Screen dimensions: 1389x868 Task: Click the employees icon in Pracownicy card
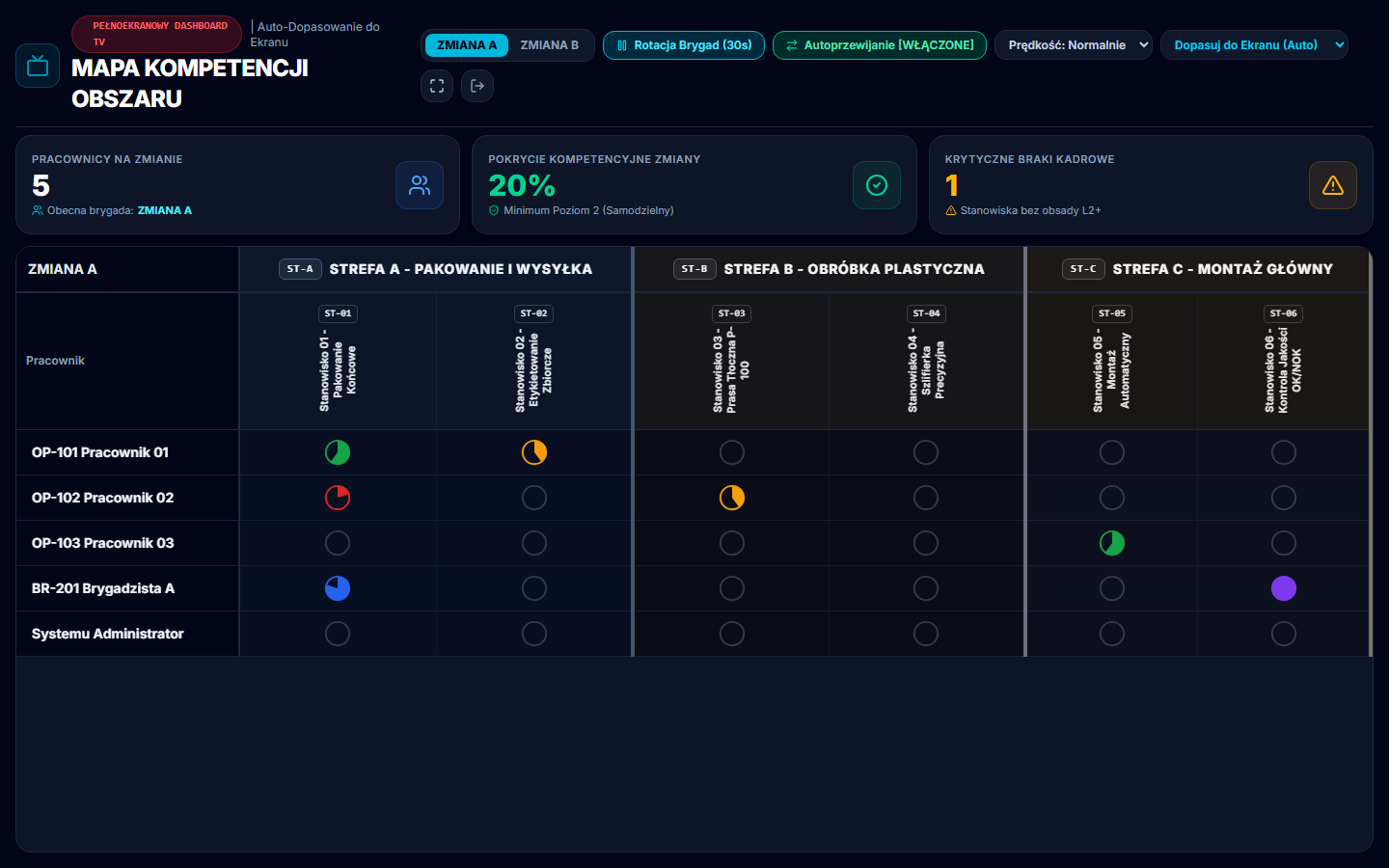tap(420, 185)
